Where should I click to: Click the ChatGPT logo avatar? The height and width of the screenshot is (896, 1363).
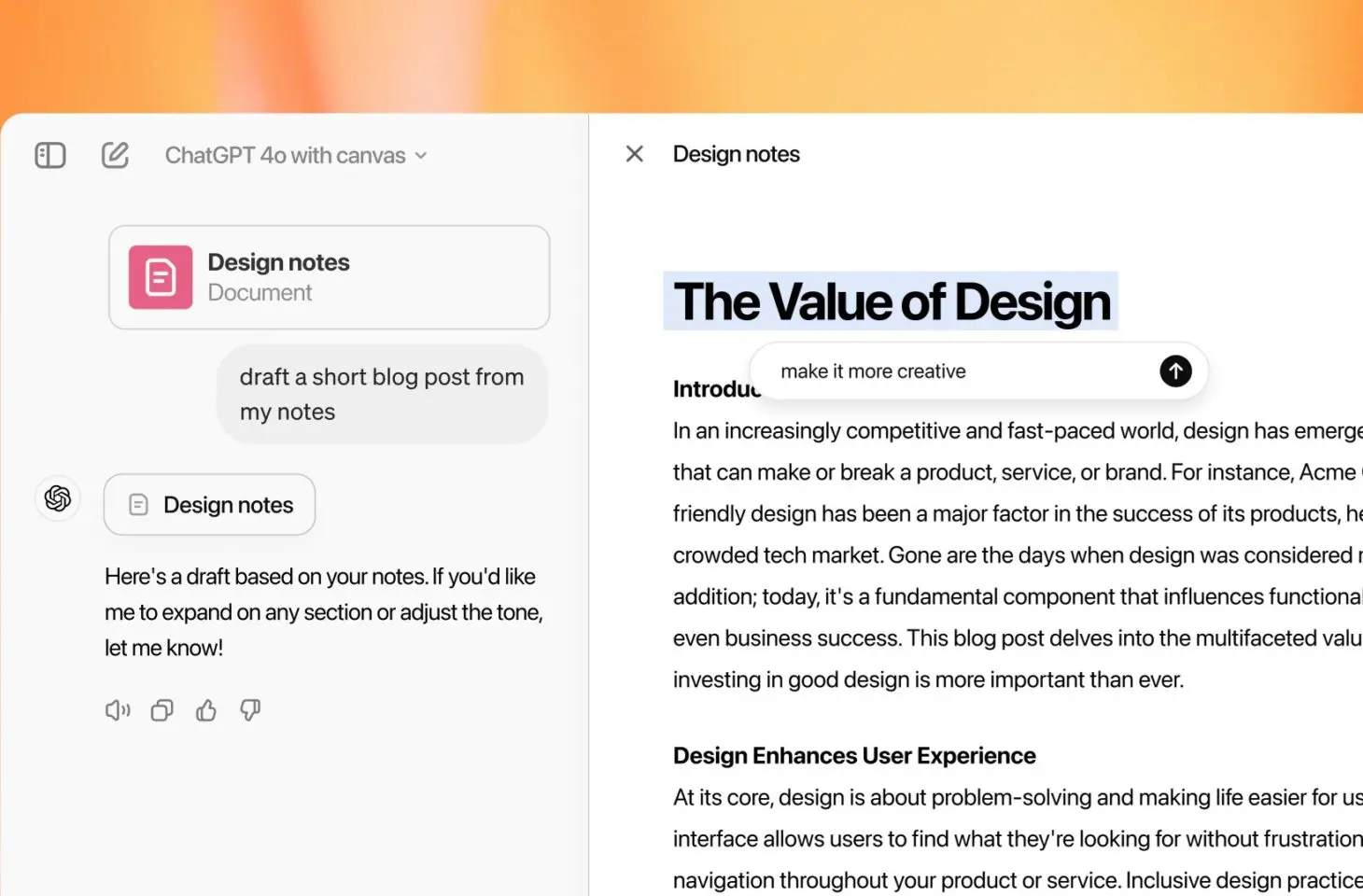pos(57,498)
